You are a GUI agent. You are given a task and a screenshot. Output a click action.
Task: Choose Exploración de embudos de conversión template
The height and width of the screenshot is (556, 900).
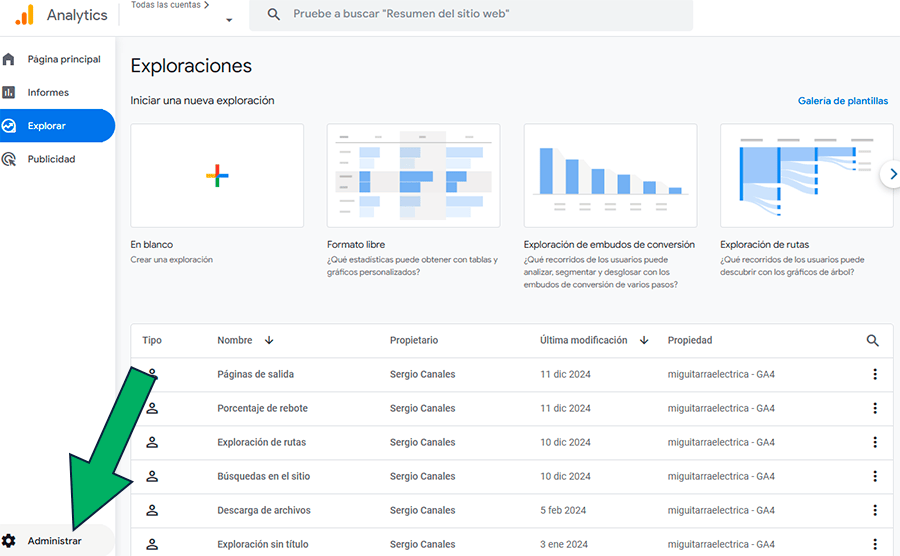(x=610, y=176)
